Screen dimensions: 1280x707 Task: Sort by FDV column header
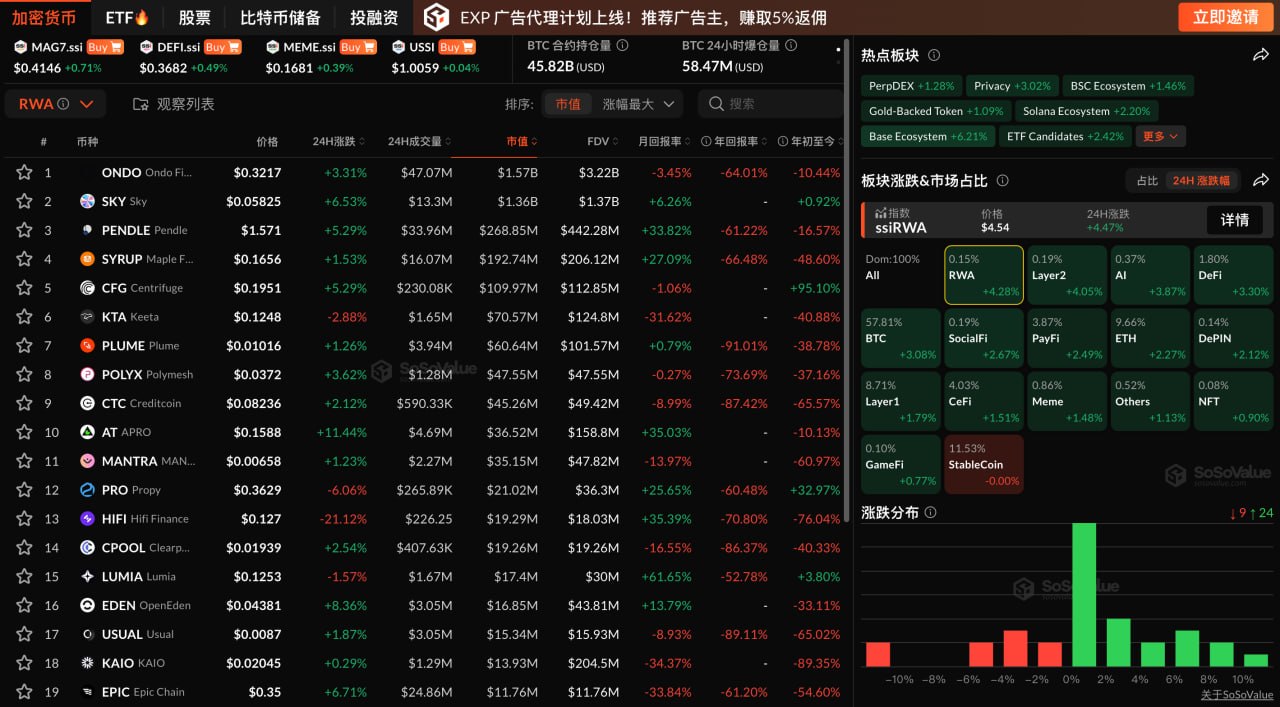(x=603, y=142)
